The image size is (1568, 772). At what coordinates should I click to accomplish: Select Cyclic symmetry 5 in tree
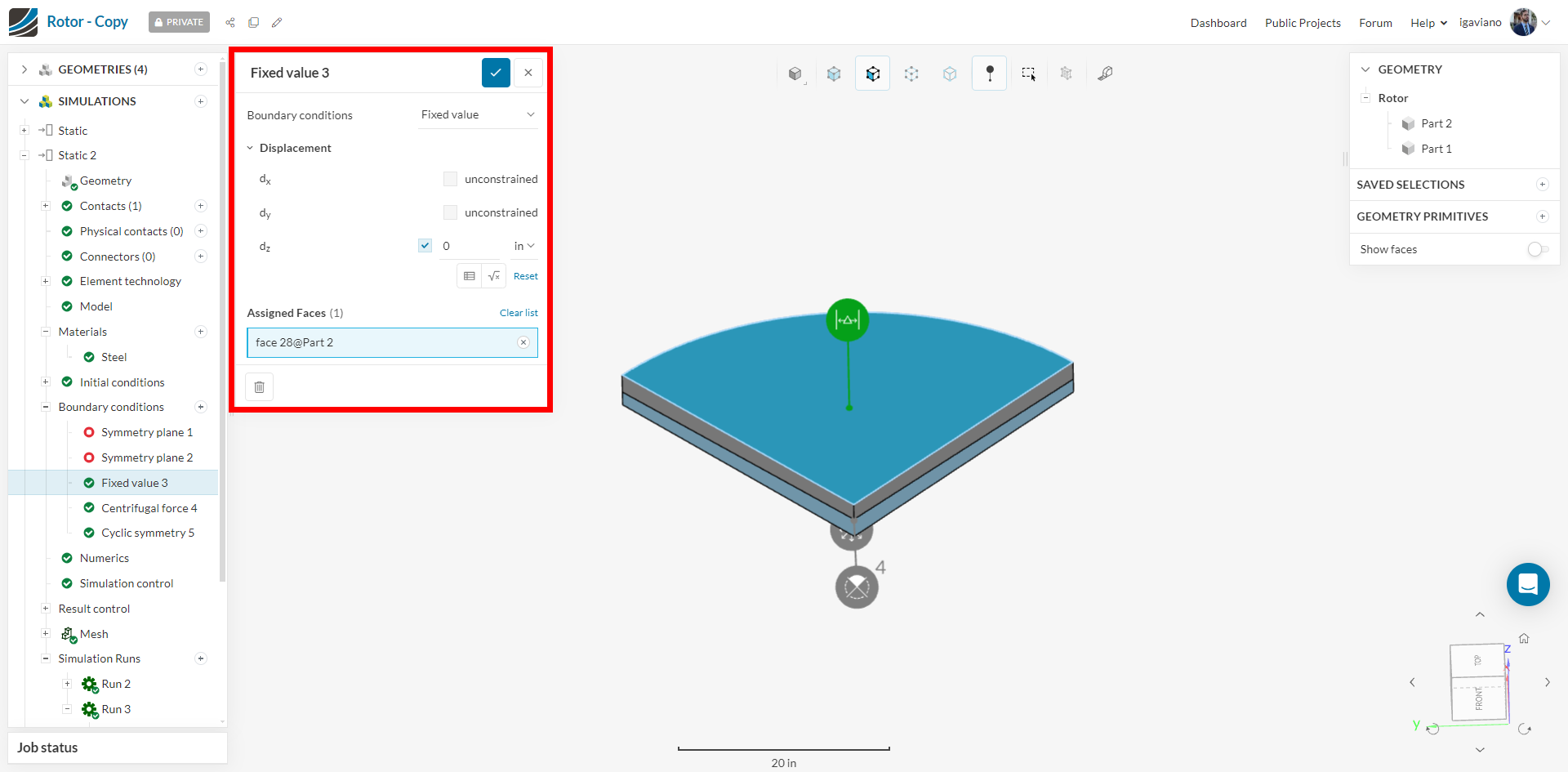coord(148,533)
